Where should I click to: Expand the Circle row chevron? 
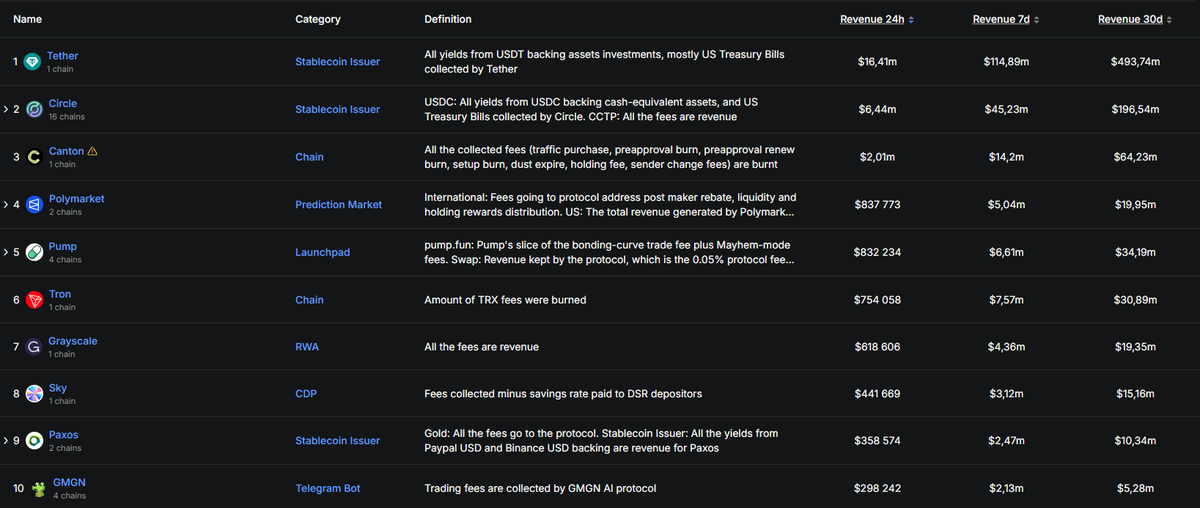5,109
